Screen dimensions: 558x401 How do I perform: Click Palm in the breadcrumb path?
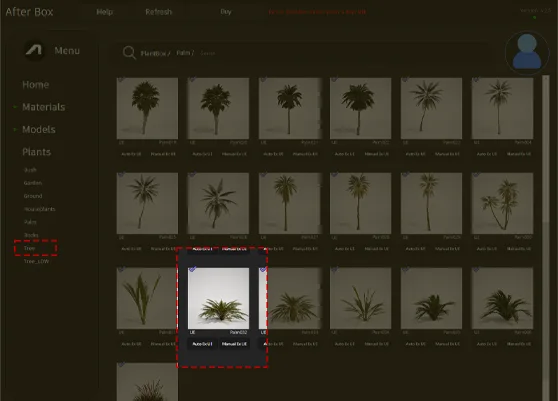pyautogui.click(x=183, y=53)
